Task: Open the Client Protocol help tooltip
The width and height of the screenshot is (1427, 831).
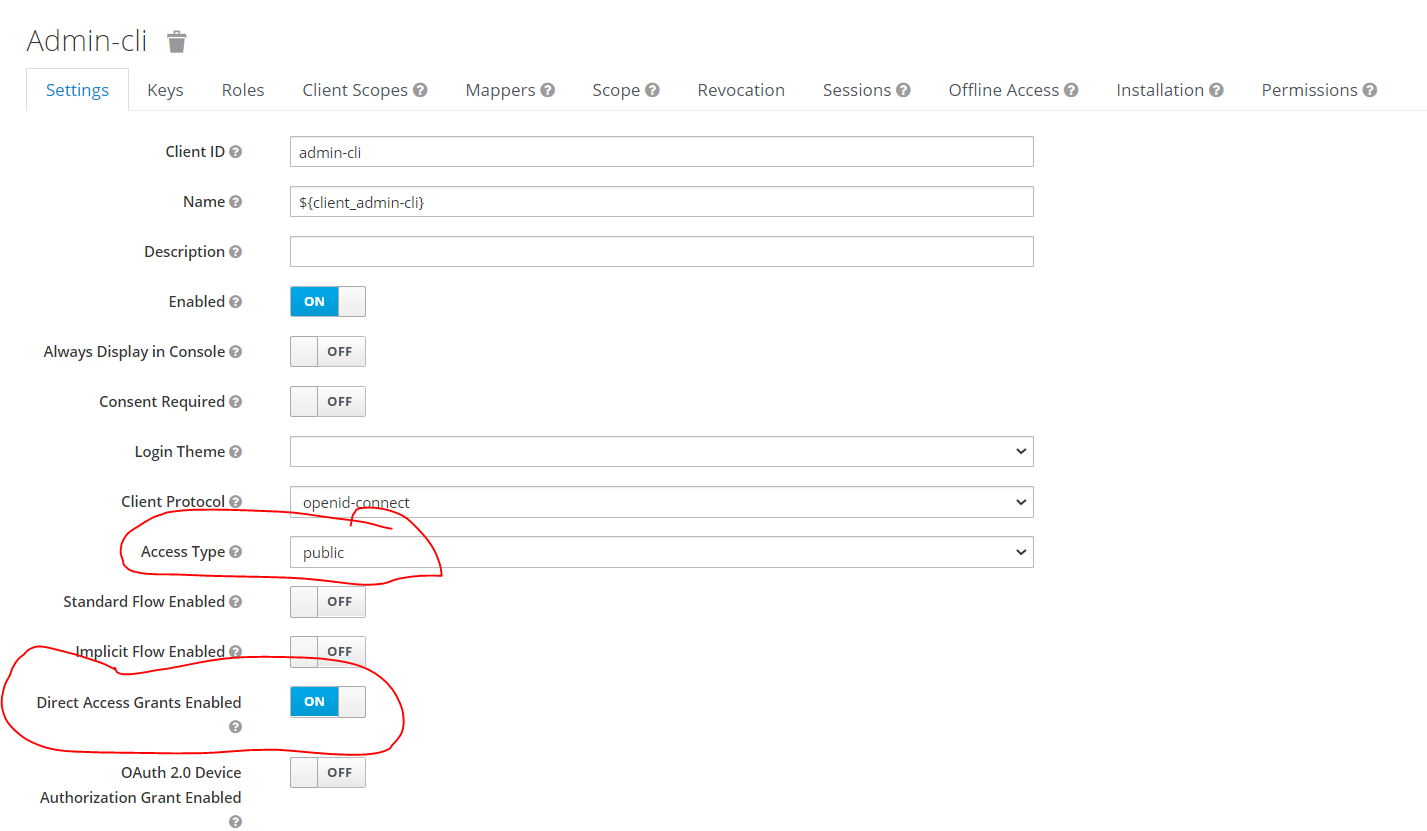Action: pos(236,501)
